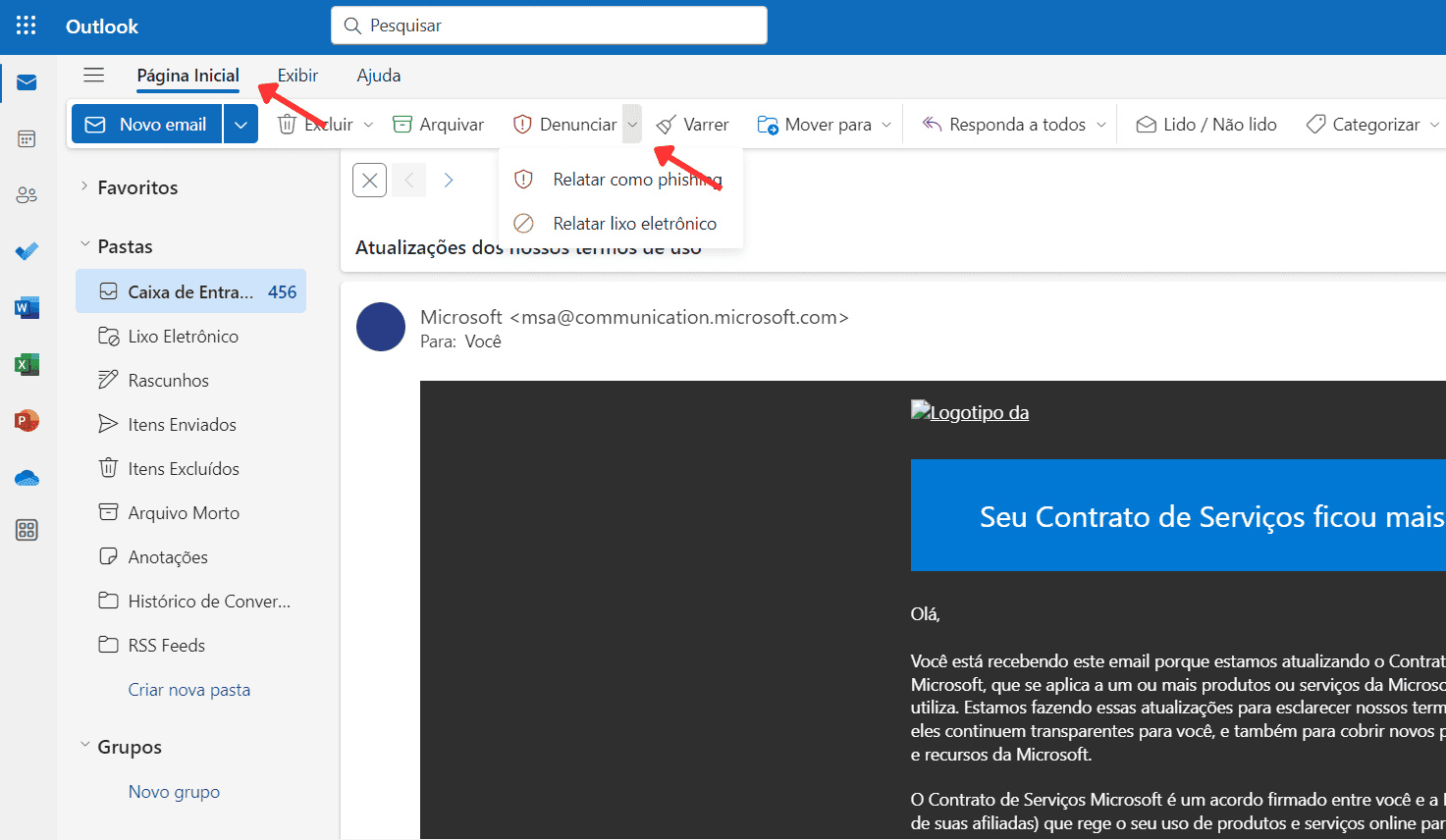
Task: Switch to the Exibir tab
Action: pos(297,76)
